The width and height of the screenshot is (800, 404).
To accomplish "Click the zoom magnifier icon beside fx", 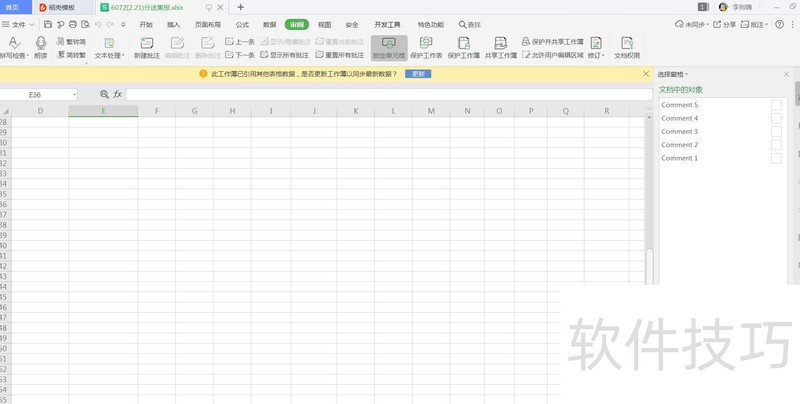I will [x=105, y=94].
